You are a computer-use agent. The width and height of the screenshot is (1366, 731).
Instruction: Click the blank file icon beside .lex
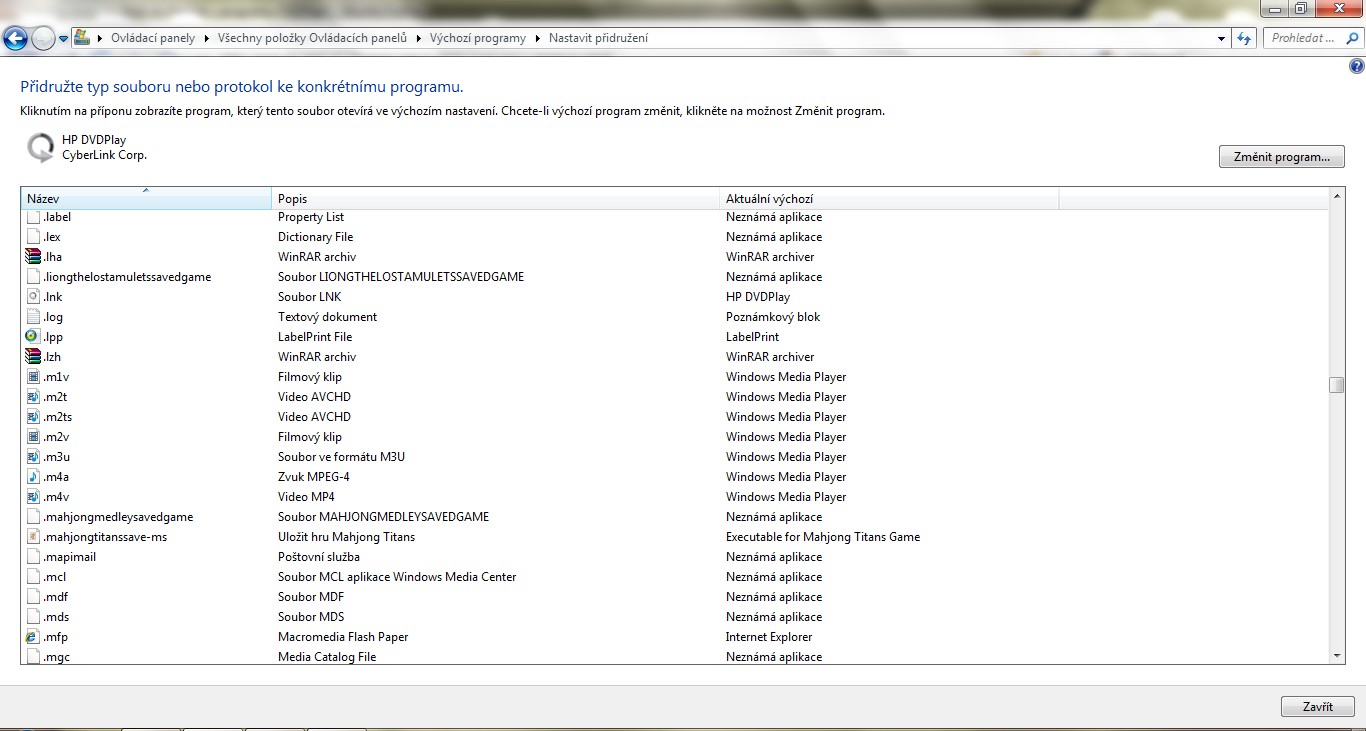click(x=32, y=237)
